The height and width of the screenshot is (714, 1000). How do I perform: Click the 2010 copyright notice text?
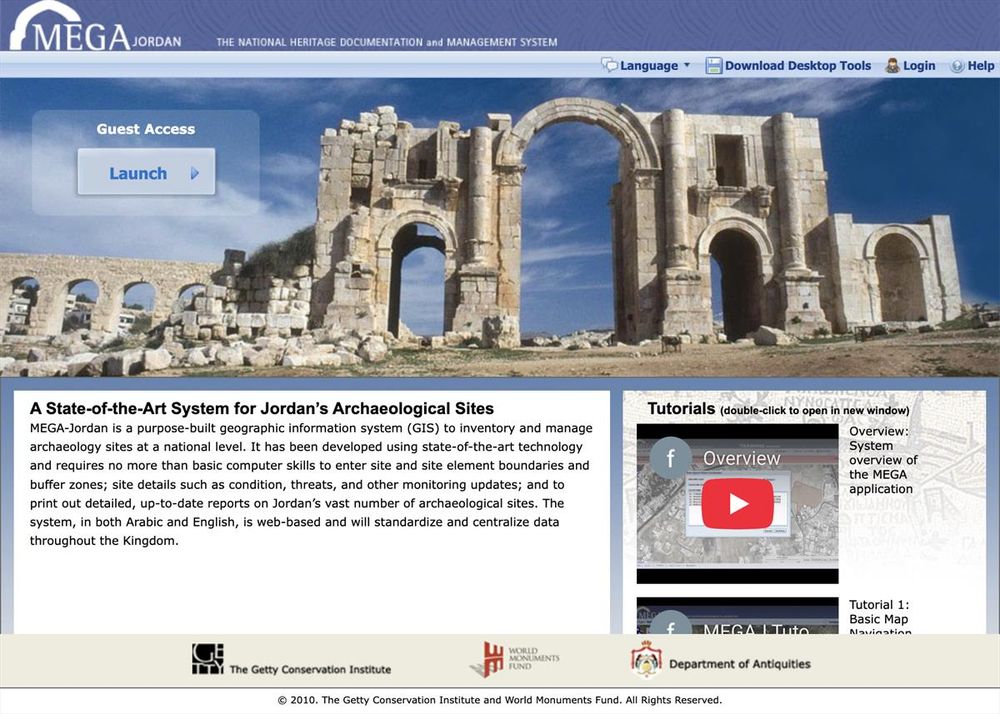500,700
